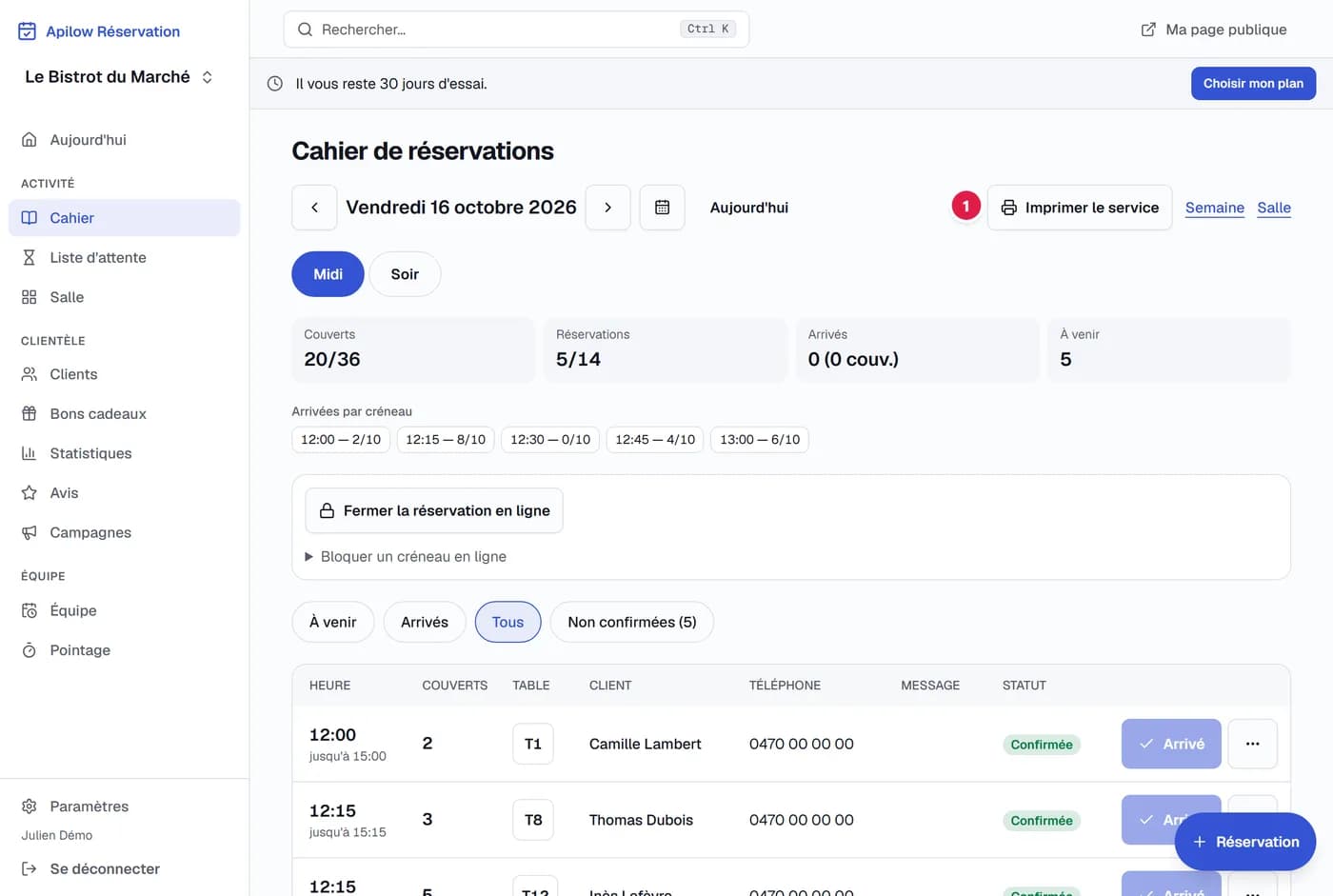The height and width of the screenshot is (896, 1333).
Task: Open Bons cadeaux section
Action: click(x=124, y=414)
